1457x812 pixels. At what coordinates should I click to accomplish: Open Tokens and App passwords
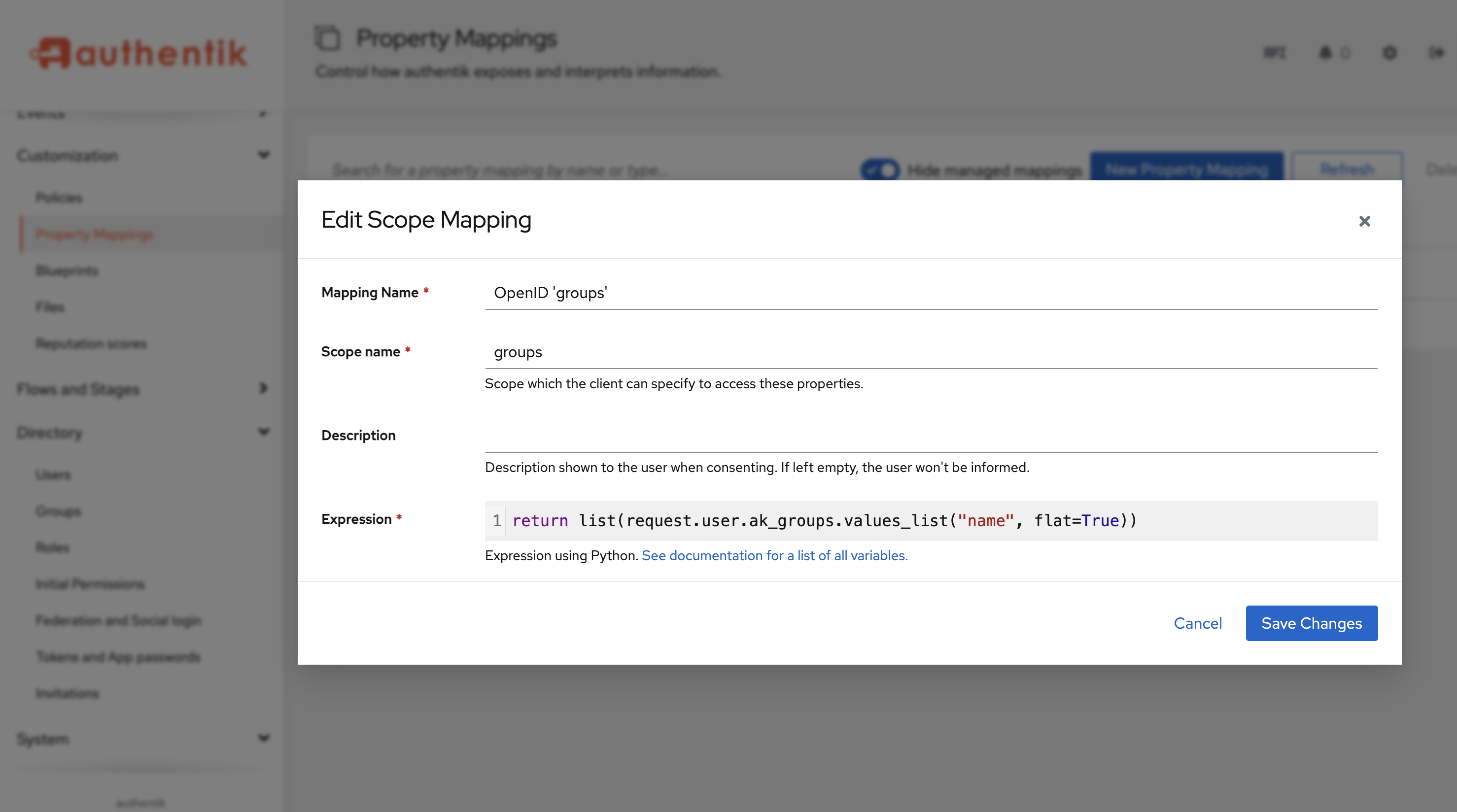coord(118,657)
